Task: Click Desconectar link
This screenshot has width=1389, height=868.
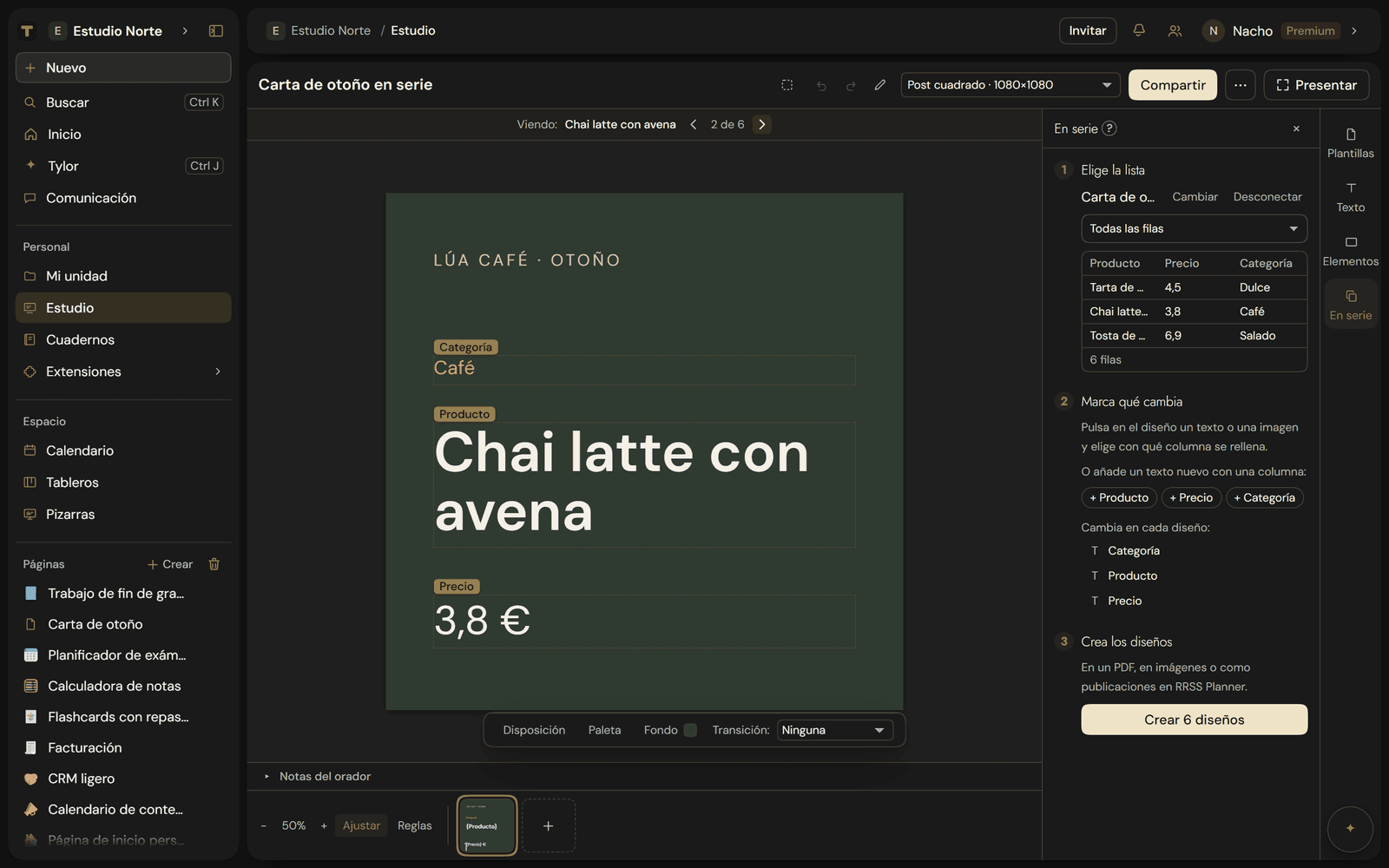Action: pos(1267,197)
